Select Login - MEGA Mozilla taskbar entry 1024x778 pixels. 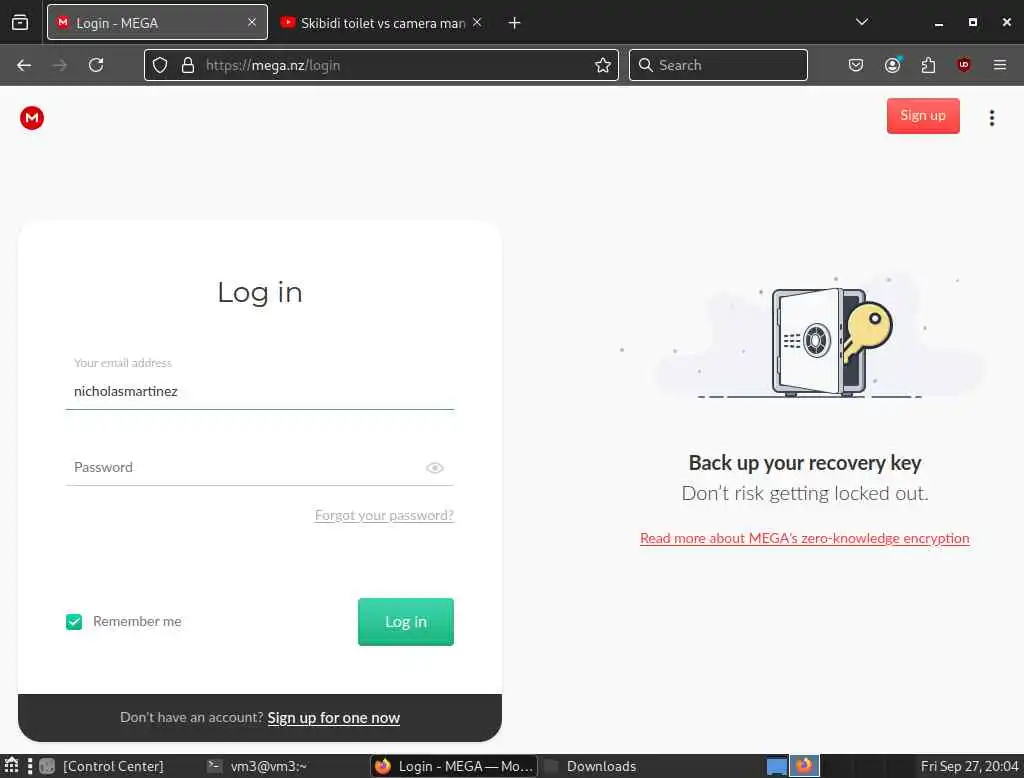(x=454, y=766)
